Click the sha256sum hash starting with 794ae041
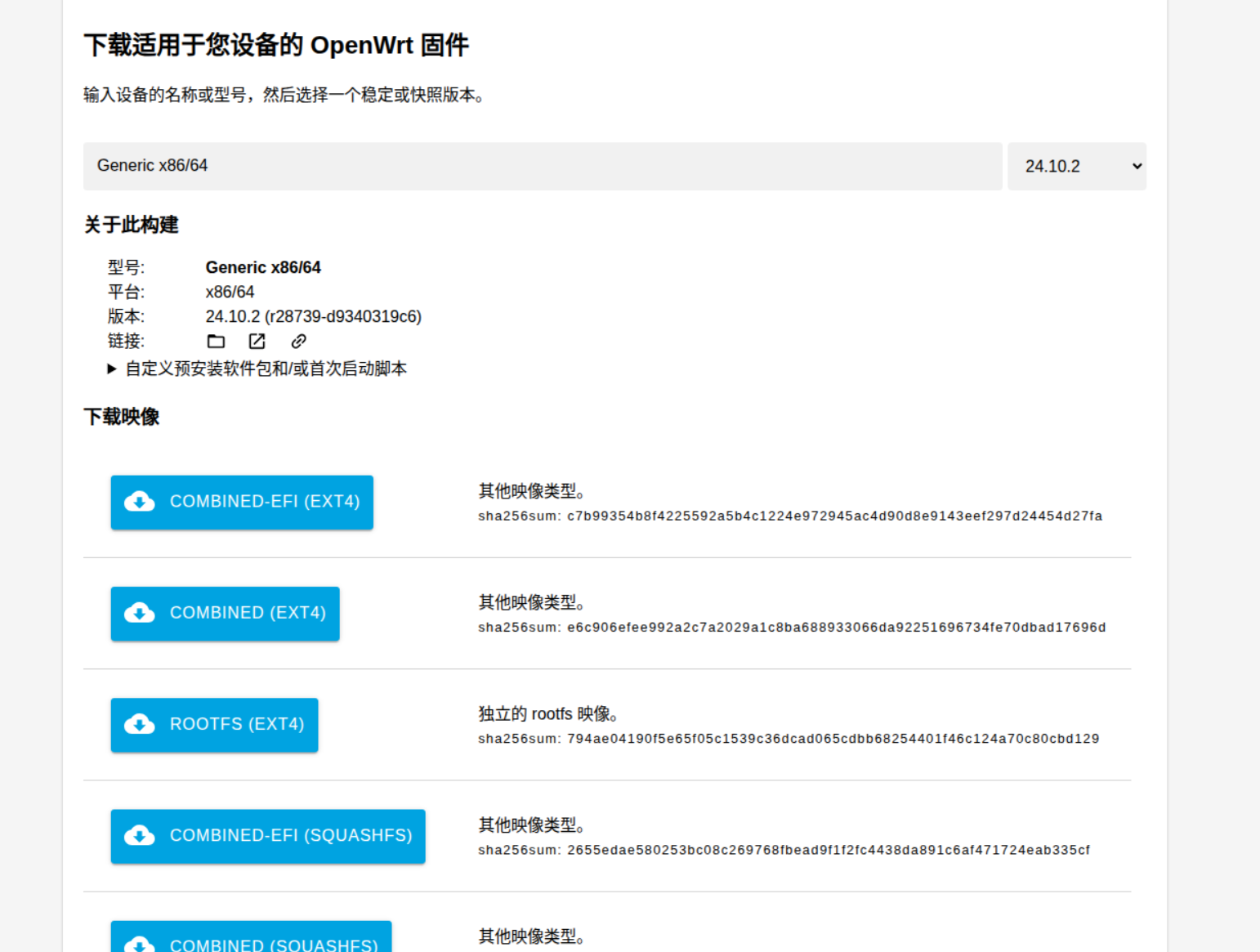1260x952 pixels. (x=832, y=739)
